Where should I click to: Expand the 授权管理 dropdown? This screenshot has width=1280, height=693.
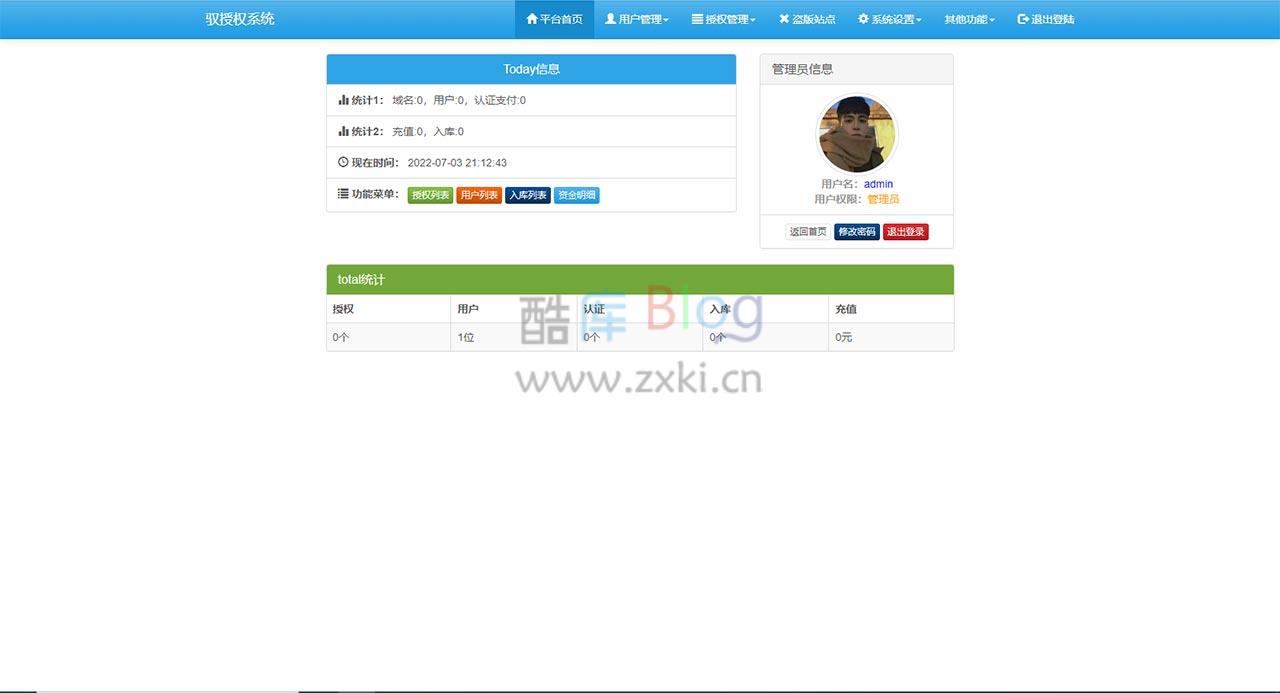(x=723, y=18)
